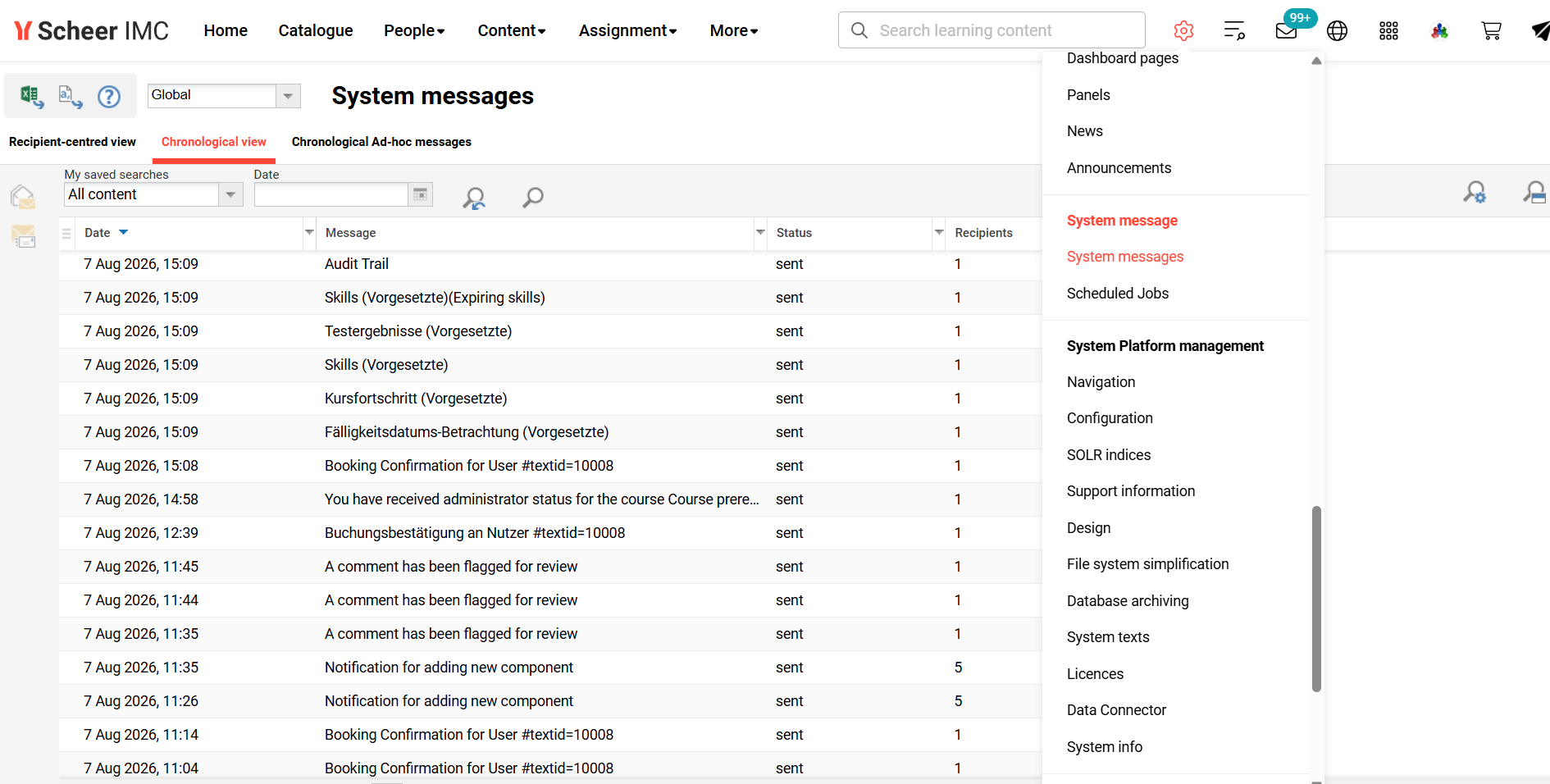Screen dimensions: 1550x784
Task: Open the calendar date picker icon
Action: click(x=420, y=194)
